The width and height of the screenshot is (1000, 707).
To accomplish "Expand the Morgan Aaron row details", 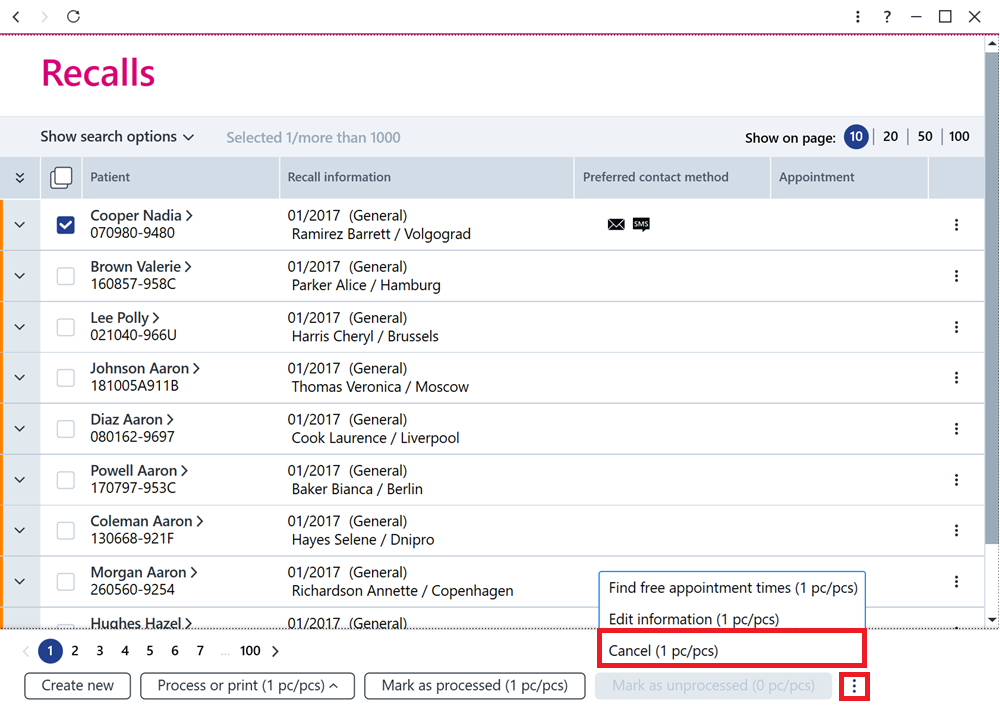I will (x=20, y=581).
